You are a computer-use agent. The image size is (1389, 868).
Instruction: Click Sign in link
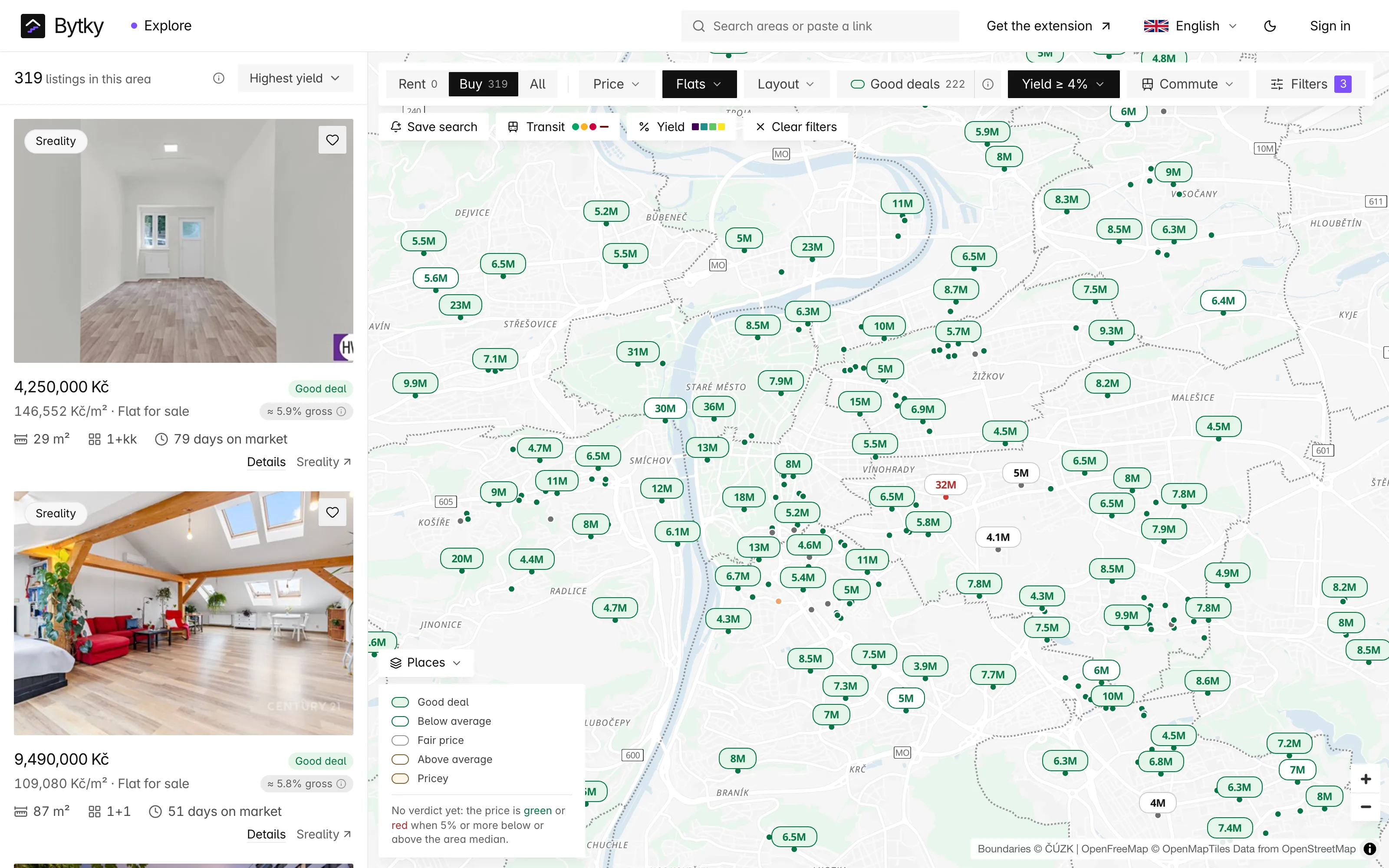point(1330,26)
